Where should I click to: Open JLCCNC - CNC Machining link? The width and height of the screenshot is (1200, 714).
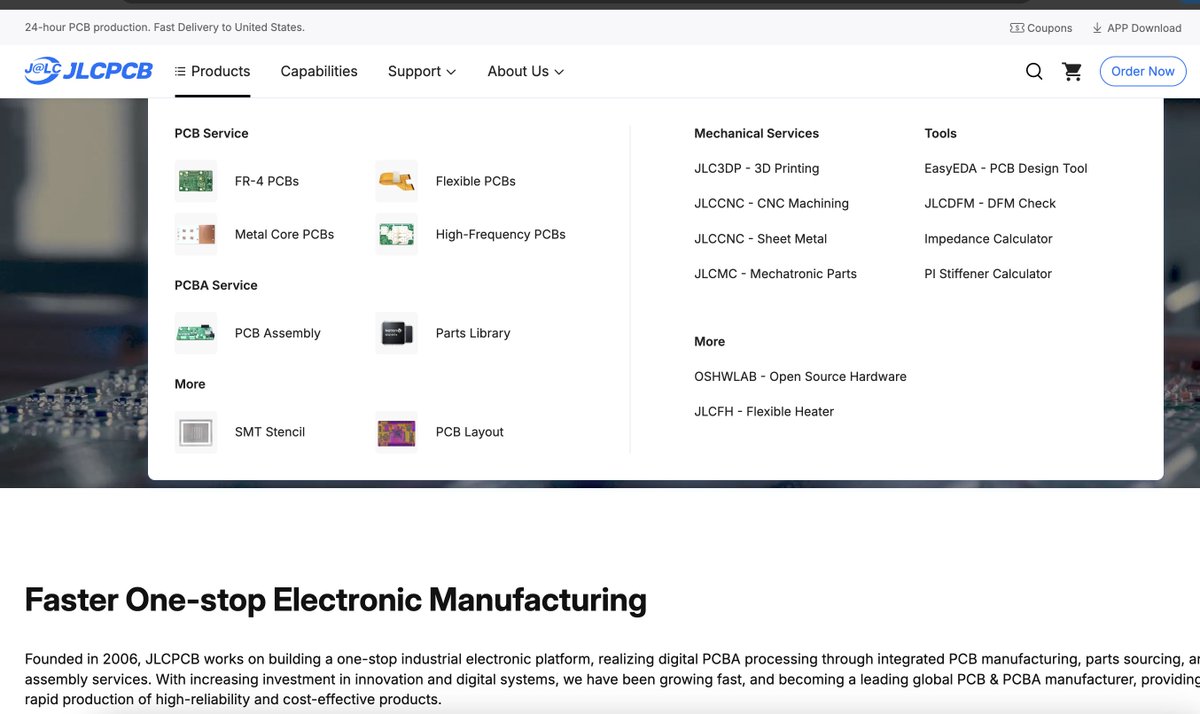coord(772,203)
